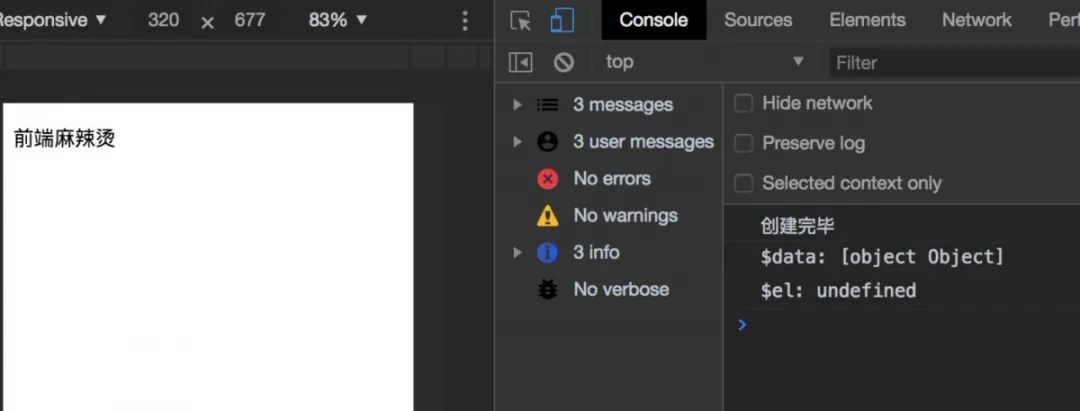Click the blue info icon

tap(547, 253)
